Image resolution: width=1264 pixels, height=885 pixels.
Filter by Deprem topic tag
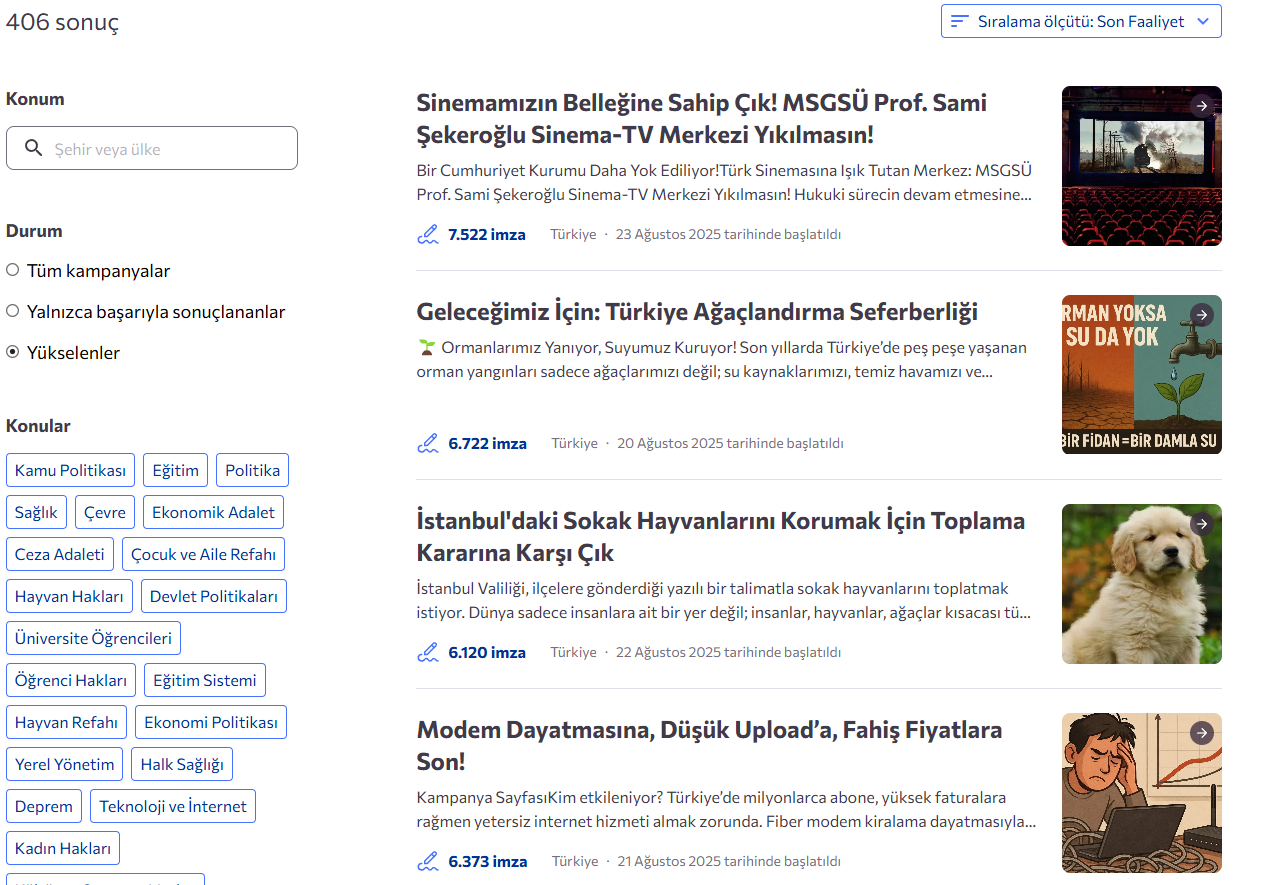(44, 806)
